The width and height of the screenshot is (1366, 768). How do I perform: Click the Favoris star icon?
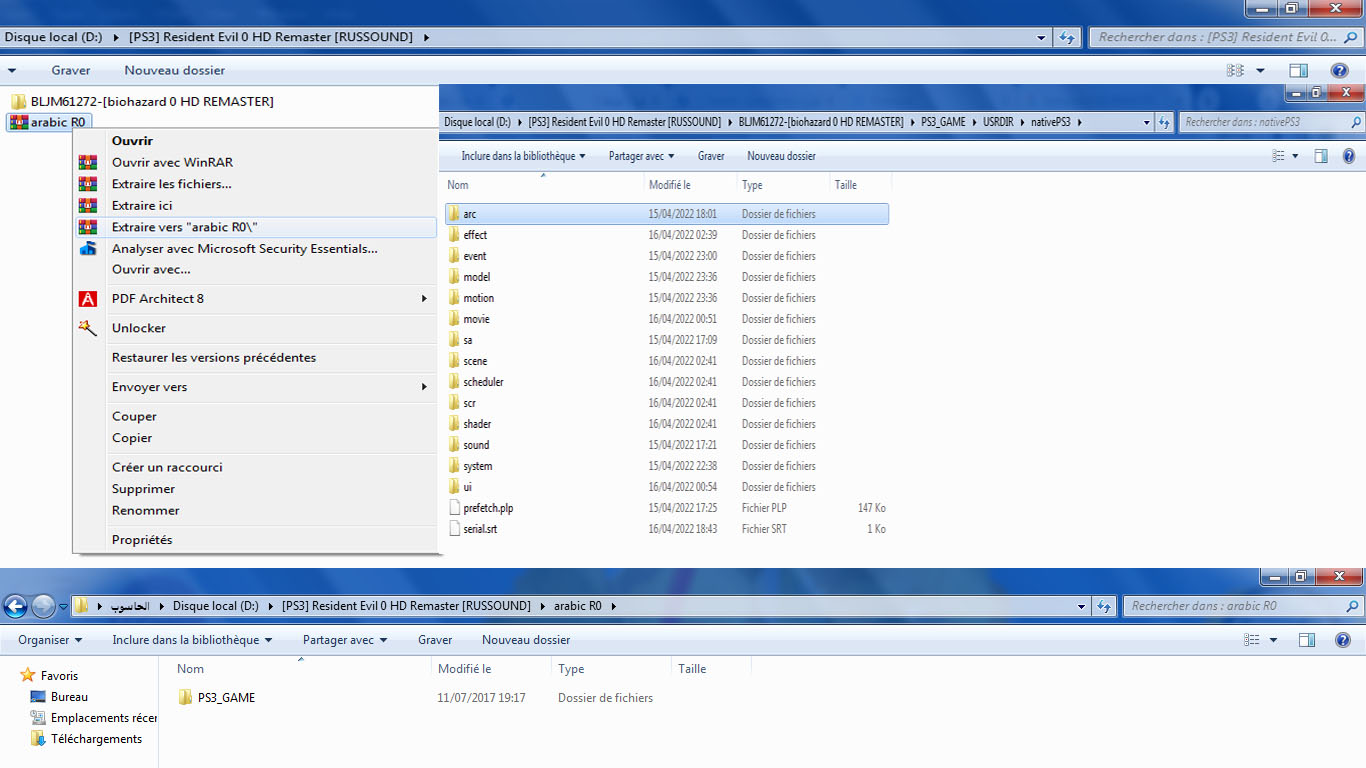[x=28, y=676]
